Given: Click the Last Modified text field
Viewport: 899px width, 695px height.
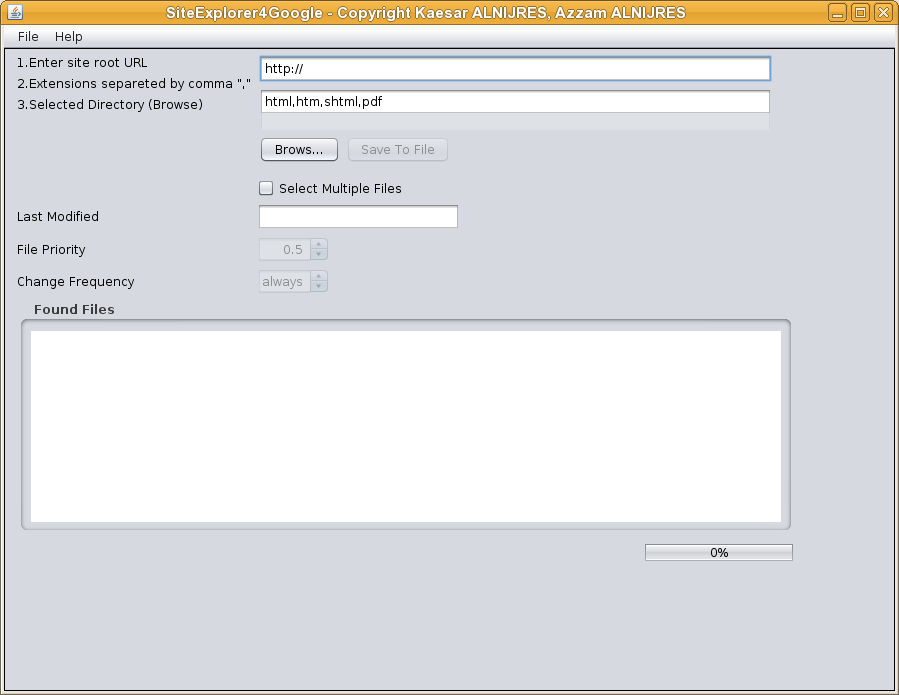Looking at the screenshot, I should pyautogui.click(x=358, y=217).
